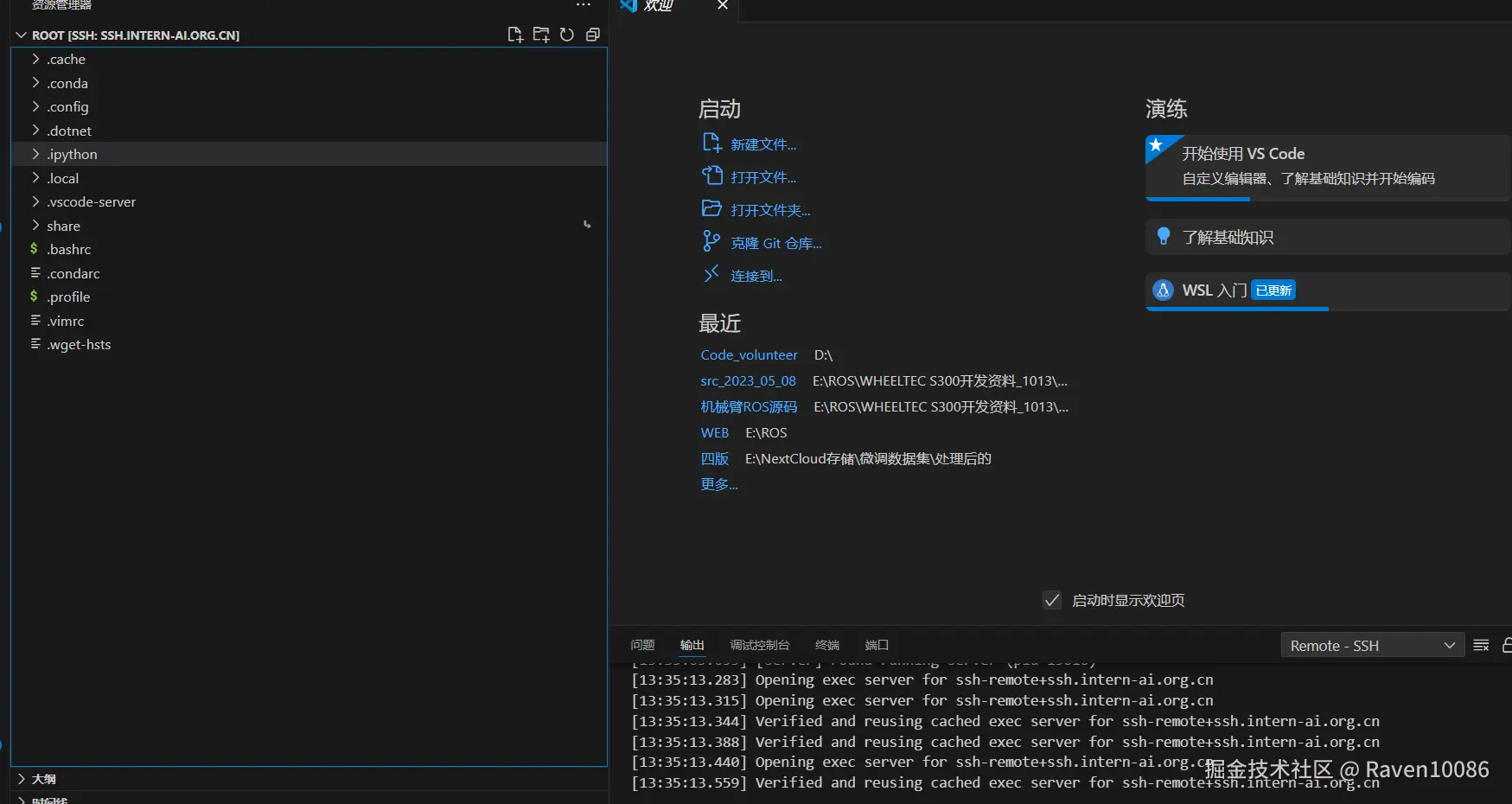Expand the .vscode-server folder
This screenshot has width=1512, height=804.
[x=35, y=201]
